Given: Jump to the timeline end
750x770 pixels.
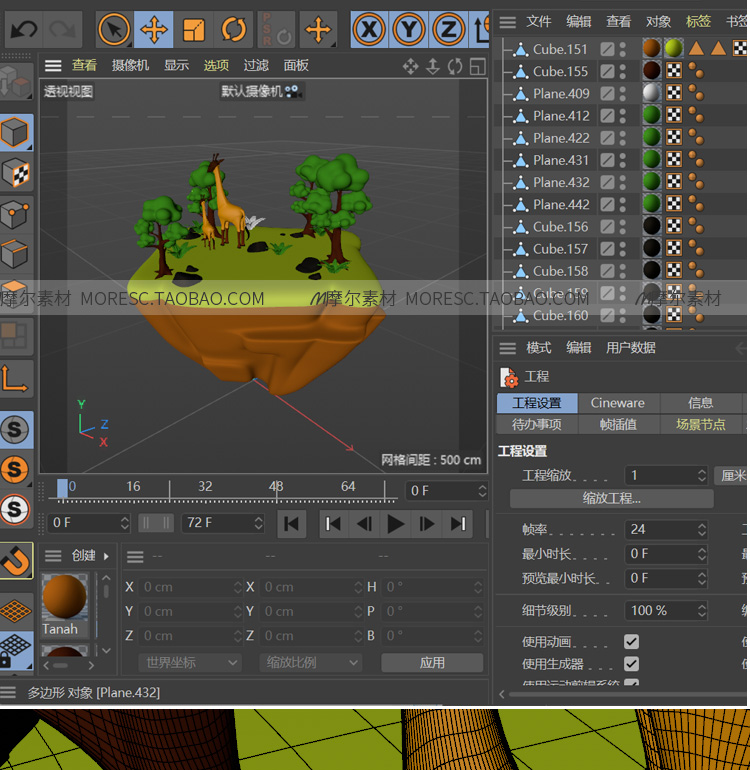Looking at the screenshot, I should [x=458, y=523].
